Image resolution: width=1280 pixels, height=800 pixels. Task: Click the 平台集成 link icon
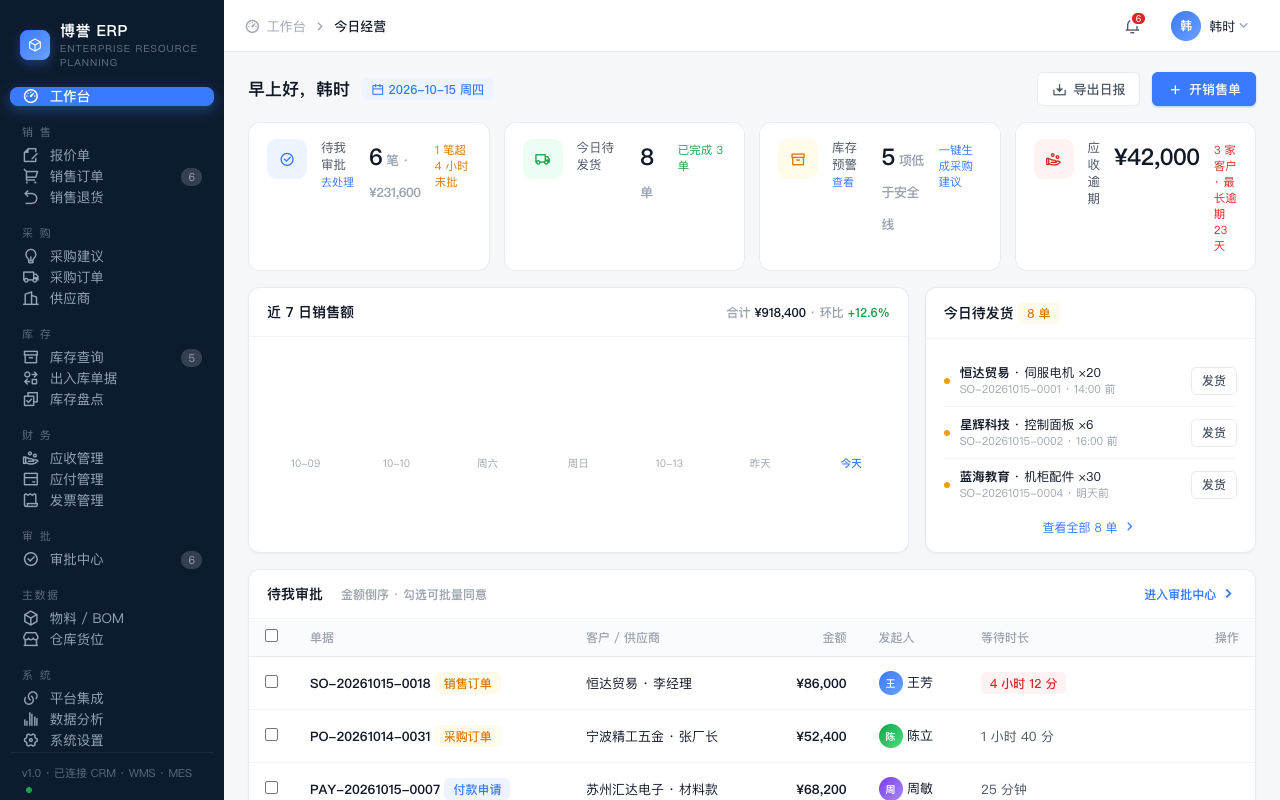click(31, 698)
